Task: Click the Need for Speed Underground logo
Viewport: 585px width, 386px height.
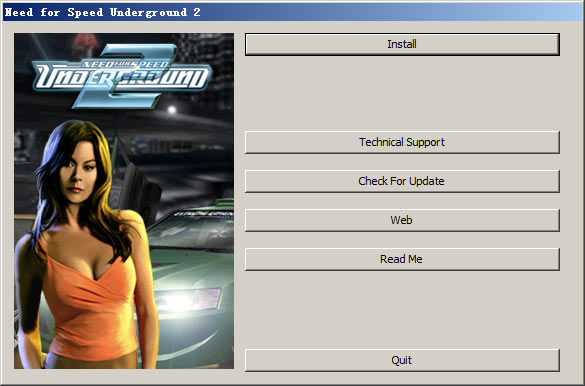Action: click(122, 76)
